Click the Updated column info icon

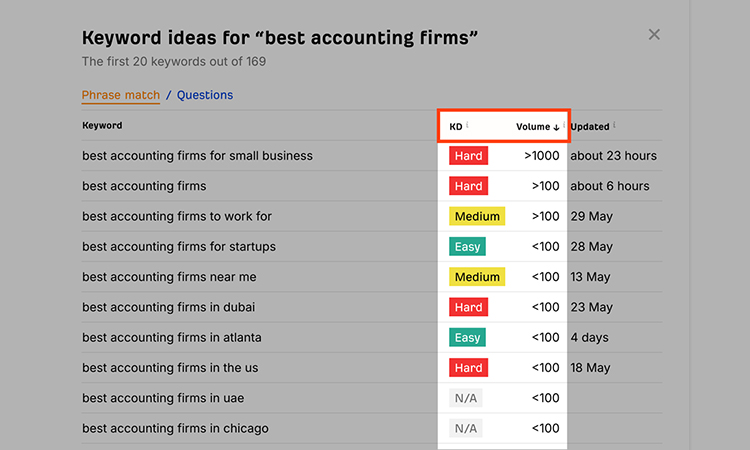[x=614, y=125]
